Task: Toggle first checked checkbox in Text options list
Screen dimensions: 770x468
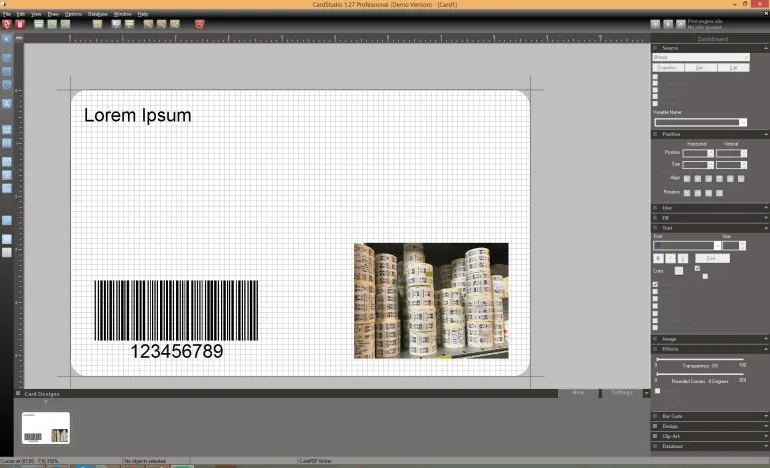Action: click(655, 284)
